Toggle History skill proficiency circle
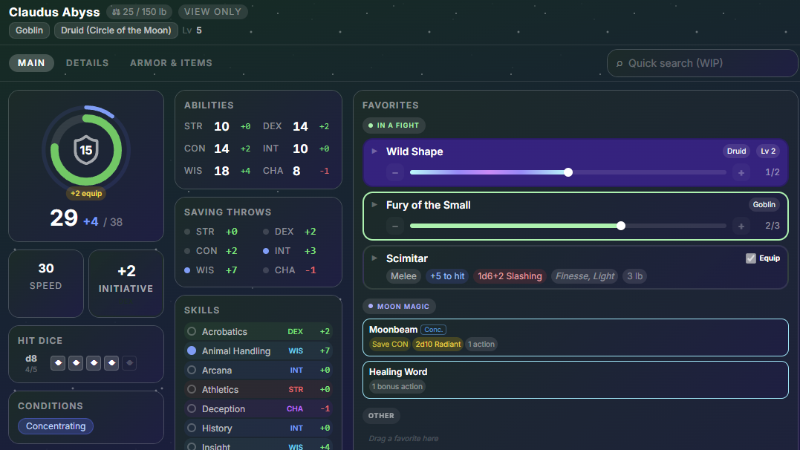 191,428
